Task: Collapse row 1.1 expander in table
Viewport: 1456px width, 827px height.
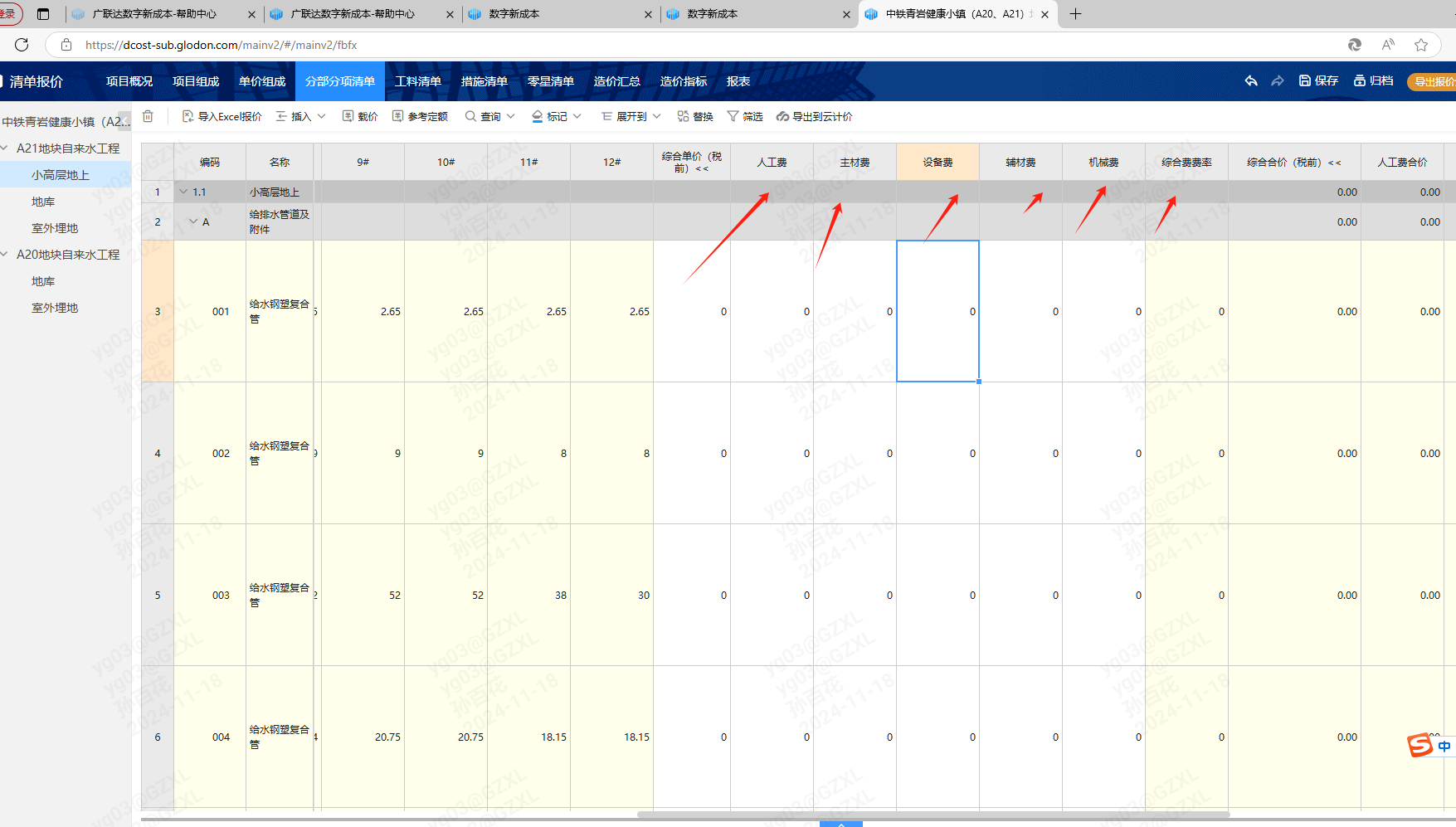Action: point(183,192)
